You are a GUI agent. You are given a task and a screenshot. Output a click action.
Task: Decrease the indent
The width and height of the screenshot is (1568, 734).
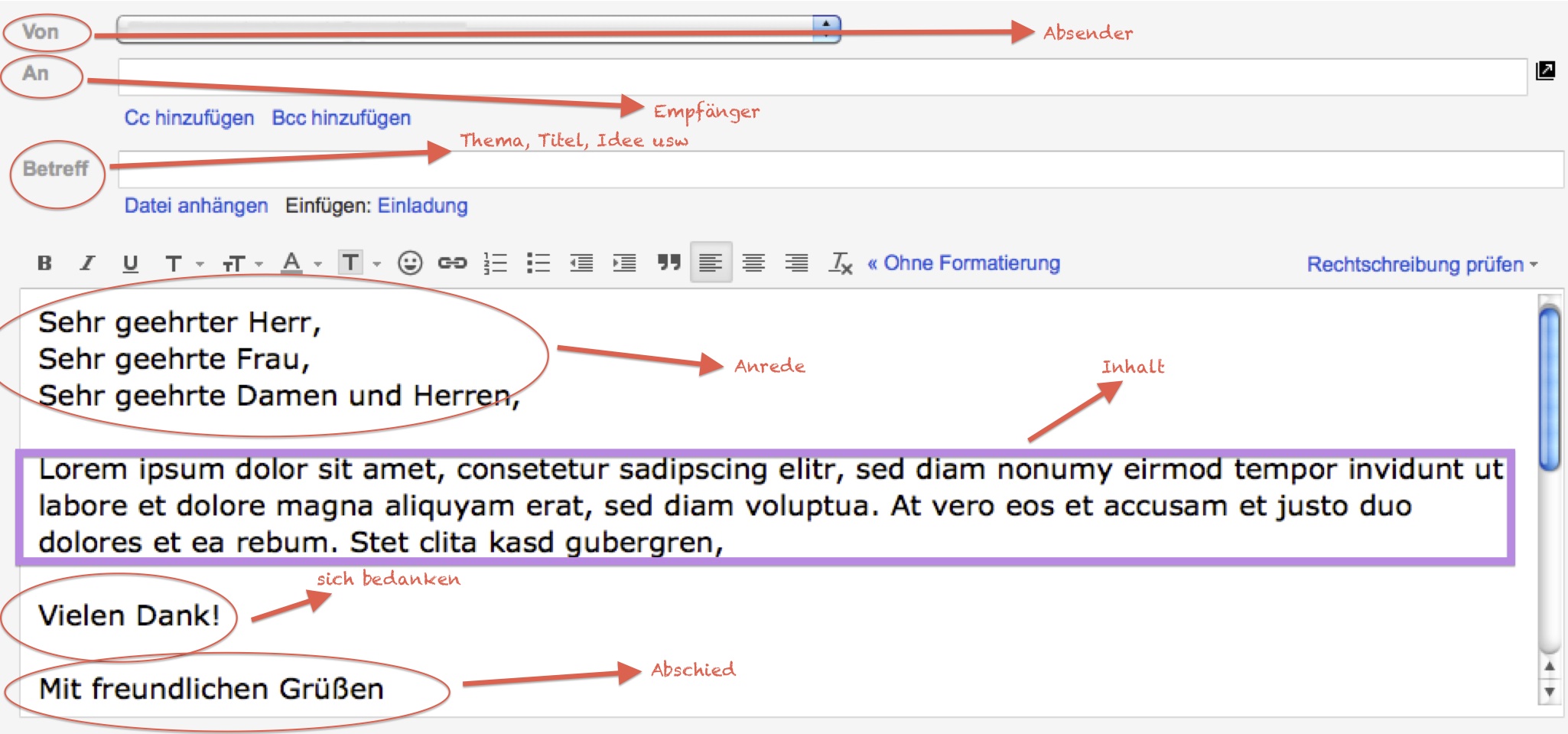(581, 263)
